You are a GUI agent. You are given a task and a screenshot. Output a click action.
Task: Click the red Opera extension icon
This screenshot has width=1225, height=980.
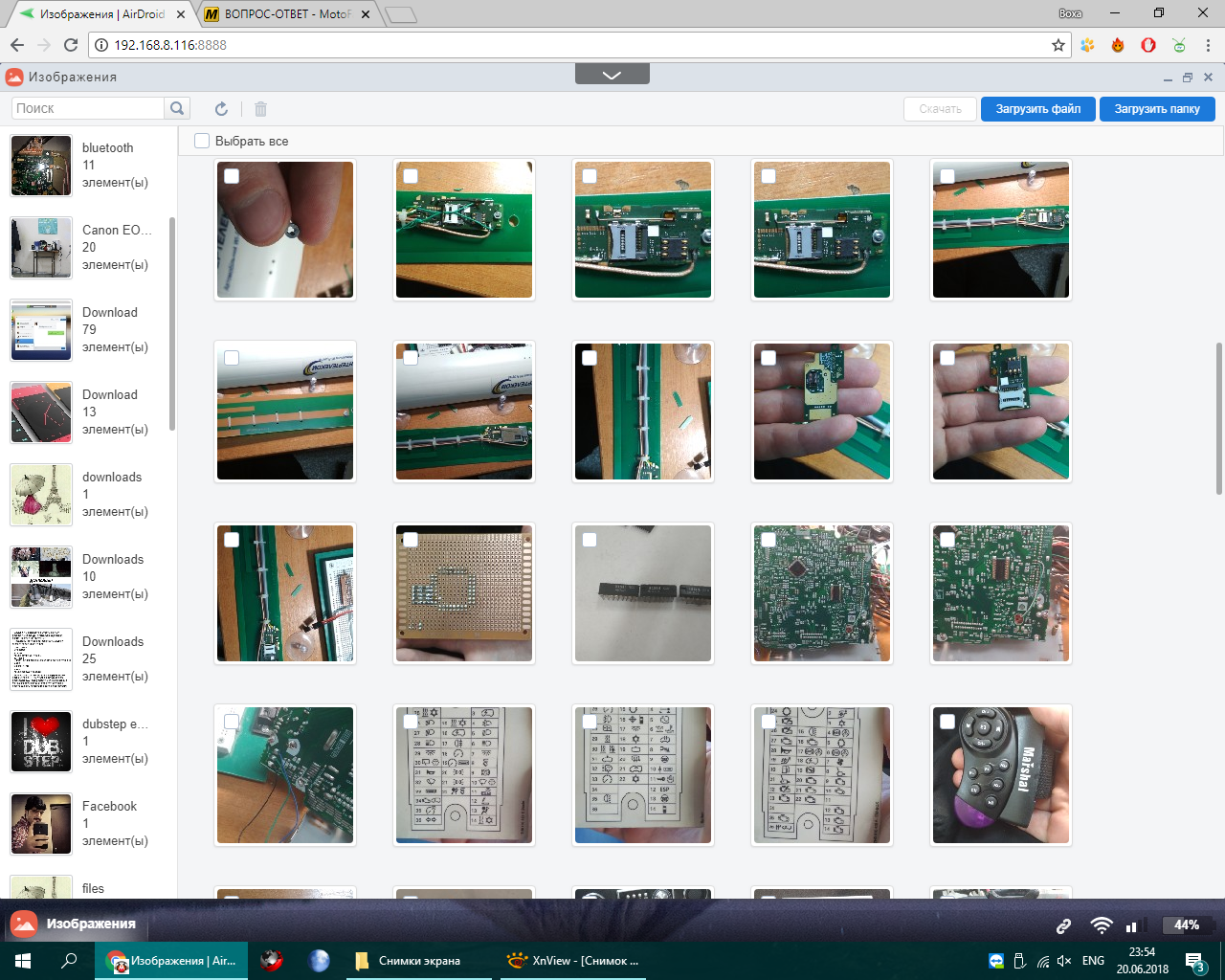tap(1148, 45)
